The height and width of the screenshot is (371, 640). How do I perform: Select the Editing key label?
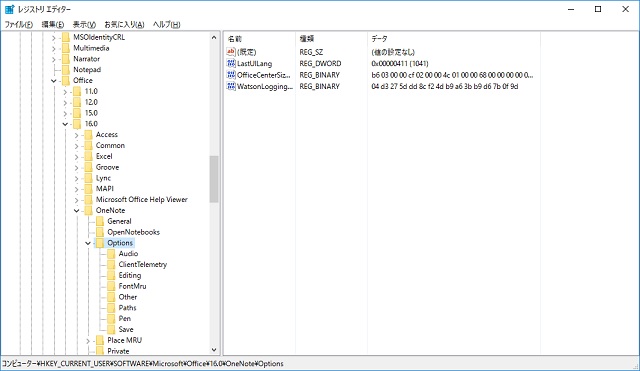coord(130,275)
